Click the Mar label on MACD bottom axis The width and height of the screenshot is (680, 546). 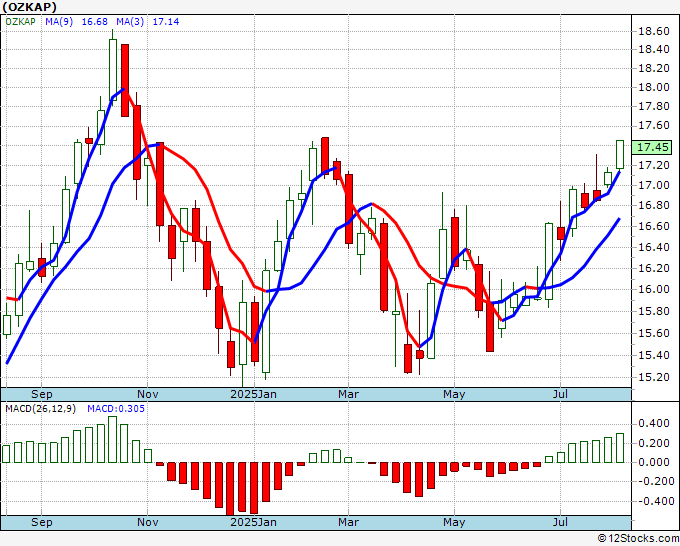[348, 522]
